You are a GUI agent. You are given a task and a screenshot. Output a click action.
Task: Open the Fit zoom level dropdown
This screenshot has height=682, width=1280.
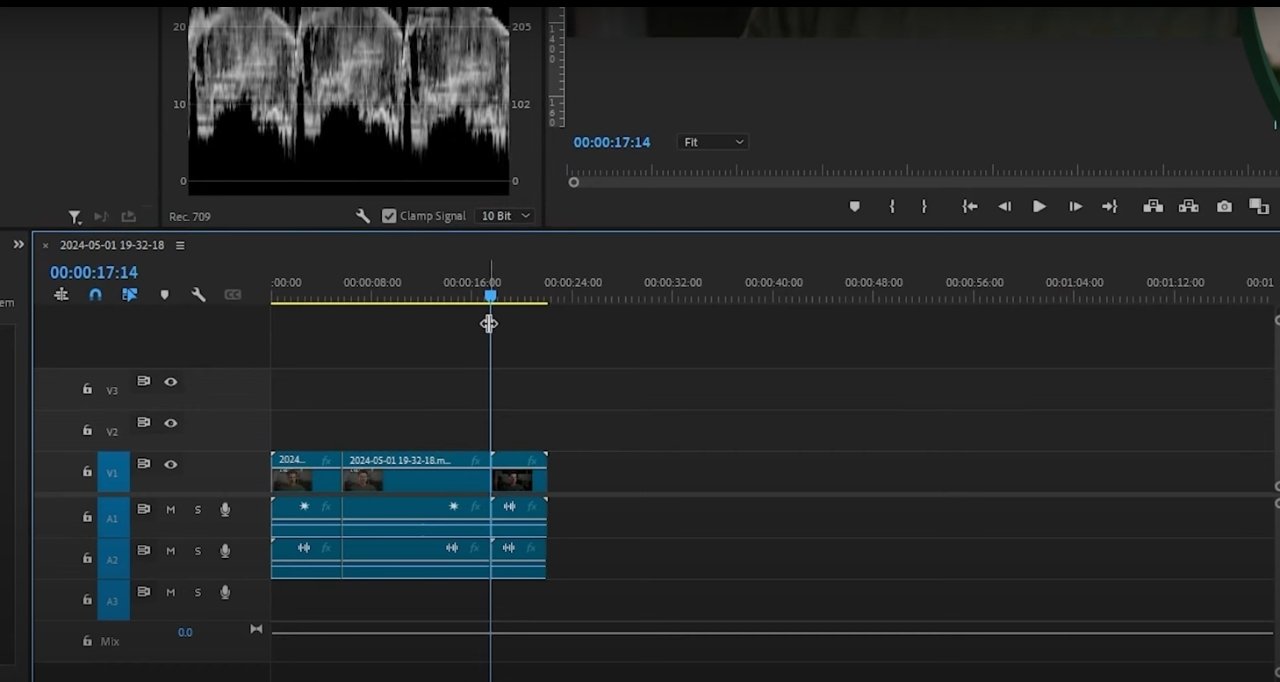tap(712, 141)
